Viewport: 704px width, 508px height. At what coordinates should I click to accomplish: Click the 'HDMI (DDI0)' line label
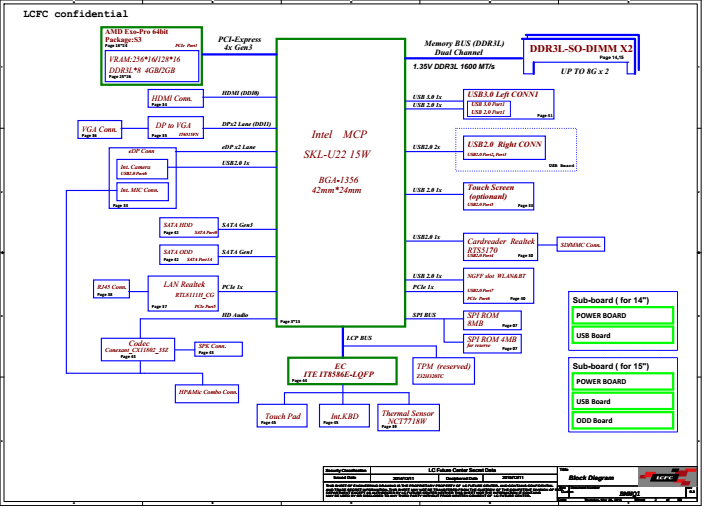click(x=240, y=93)
